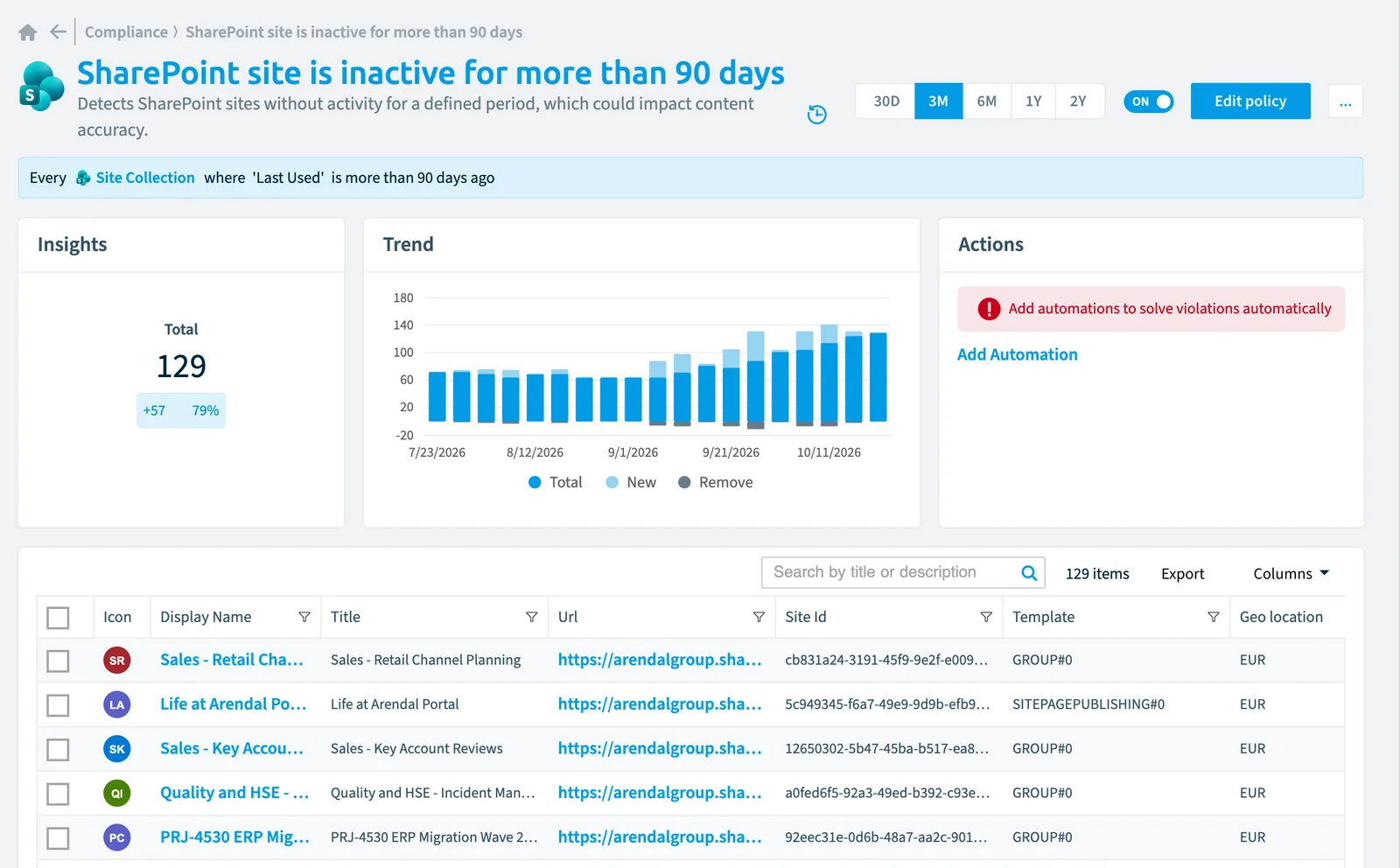Click the Edit policy button
Viewport: 1400px width, 868px height.
(x=1250, y=101)
